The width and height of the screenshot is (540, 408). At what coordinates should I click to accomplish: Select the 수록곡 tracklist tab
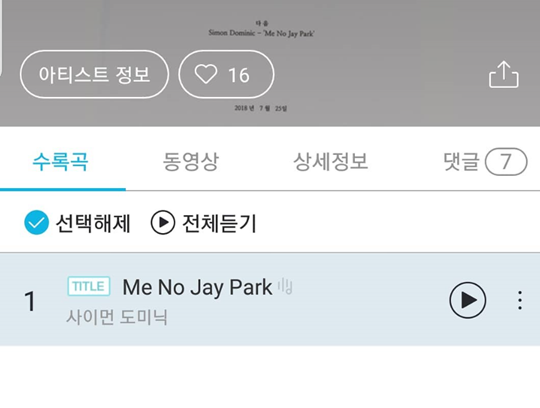(60, 161)
